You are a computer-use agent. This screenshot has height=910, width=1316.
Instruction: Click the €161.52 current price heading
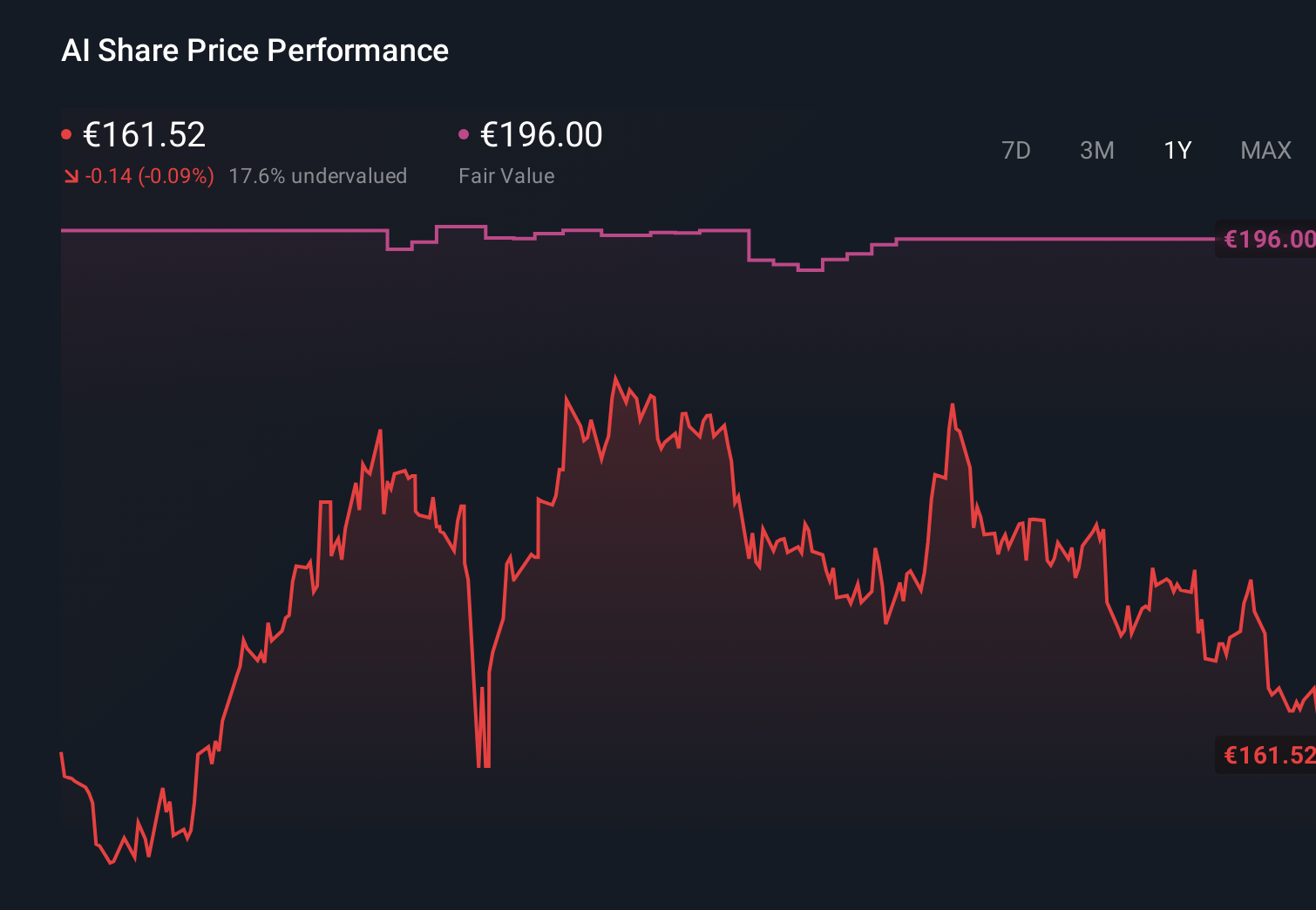pos(144,133)
